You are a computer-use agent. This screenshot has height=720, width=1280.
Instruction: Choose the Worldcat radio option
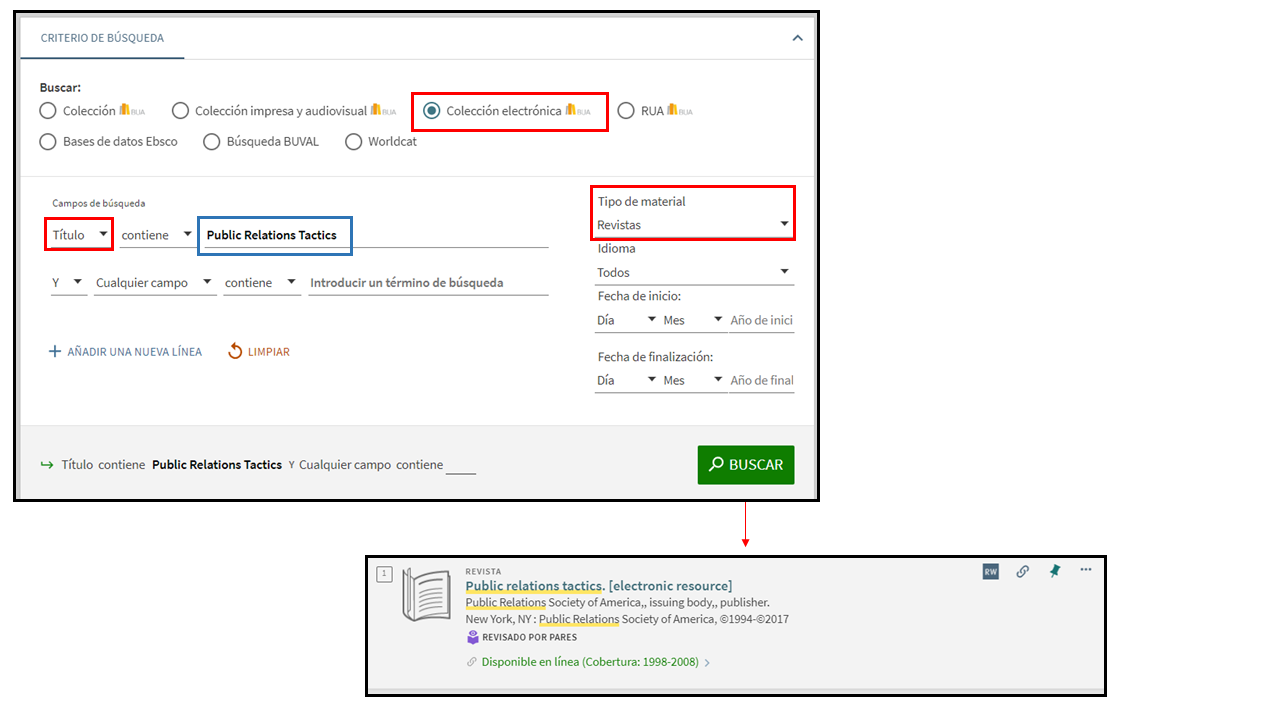click(x=353, y=142)
